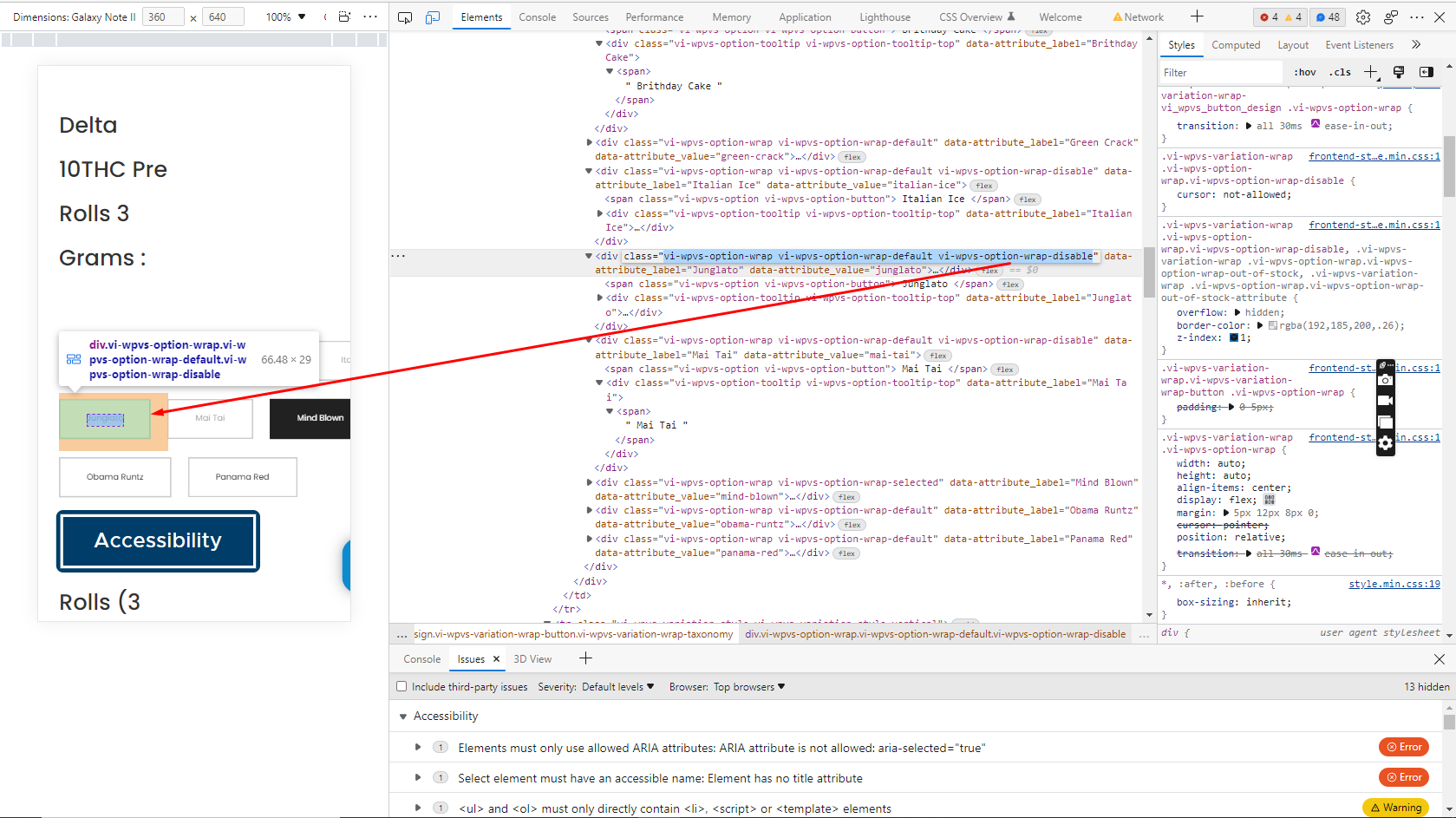Expand the ARIA attributes issue
The height and width of the screenshot is (818, 1456).
point(418,747)
